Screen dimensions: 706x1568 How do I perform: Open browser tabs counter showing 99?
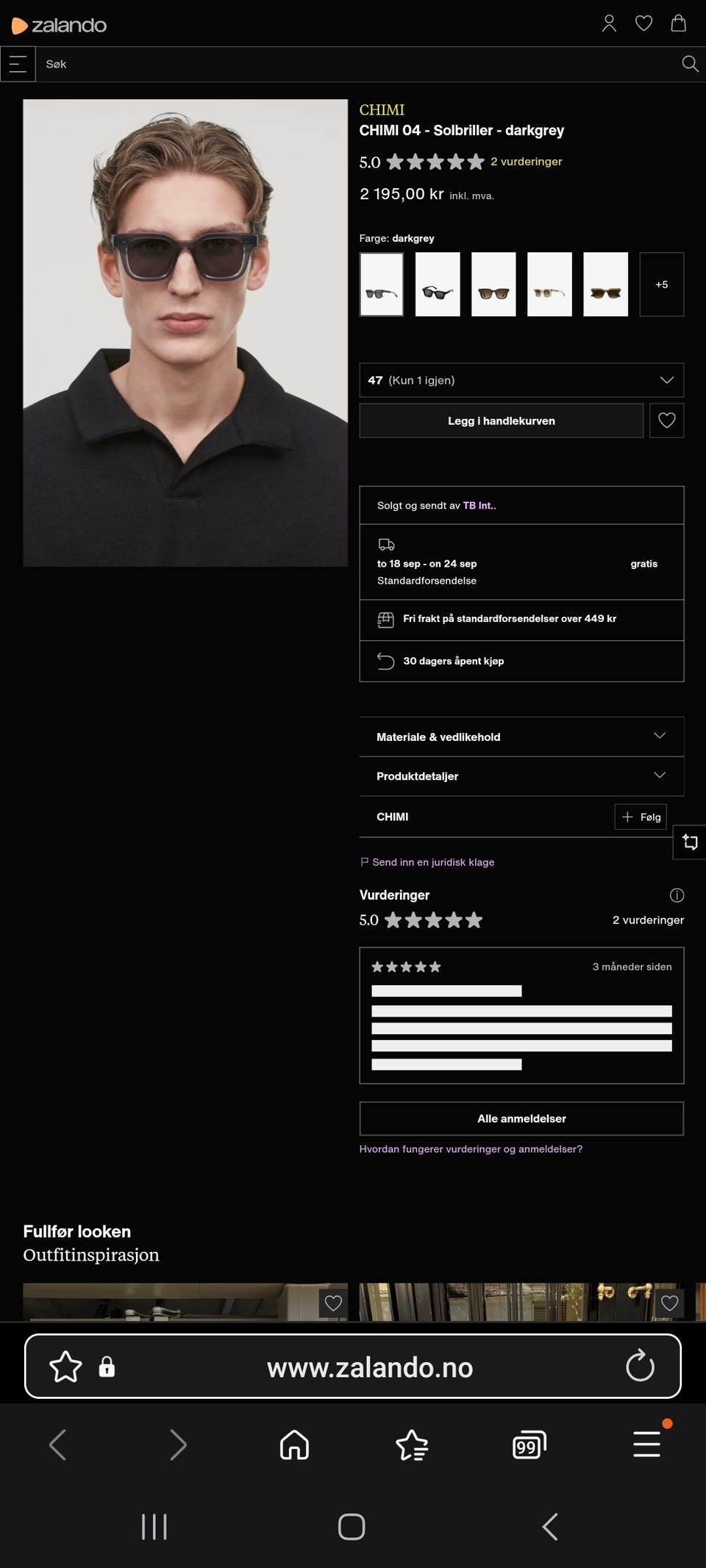[x=529, y=1445]
